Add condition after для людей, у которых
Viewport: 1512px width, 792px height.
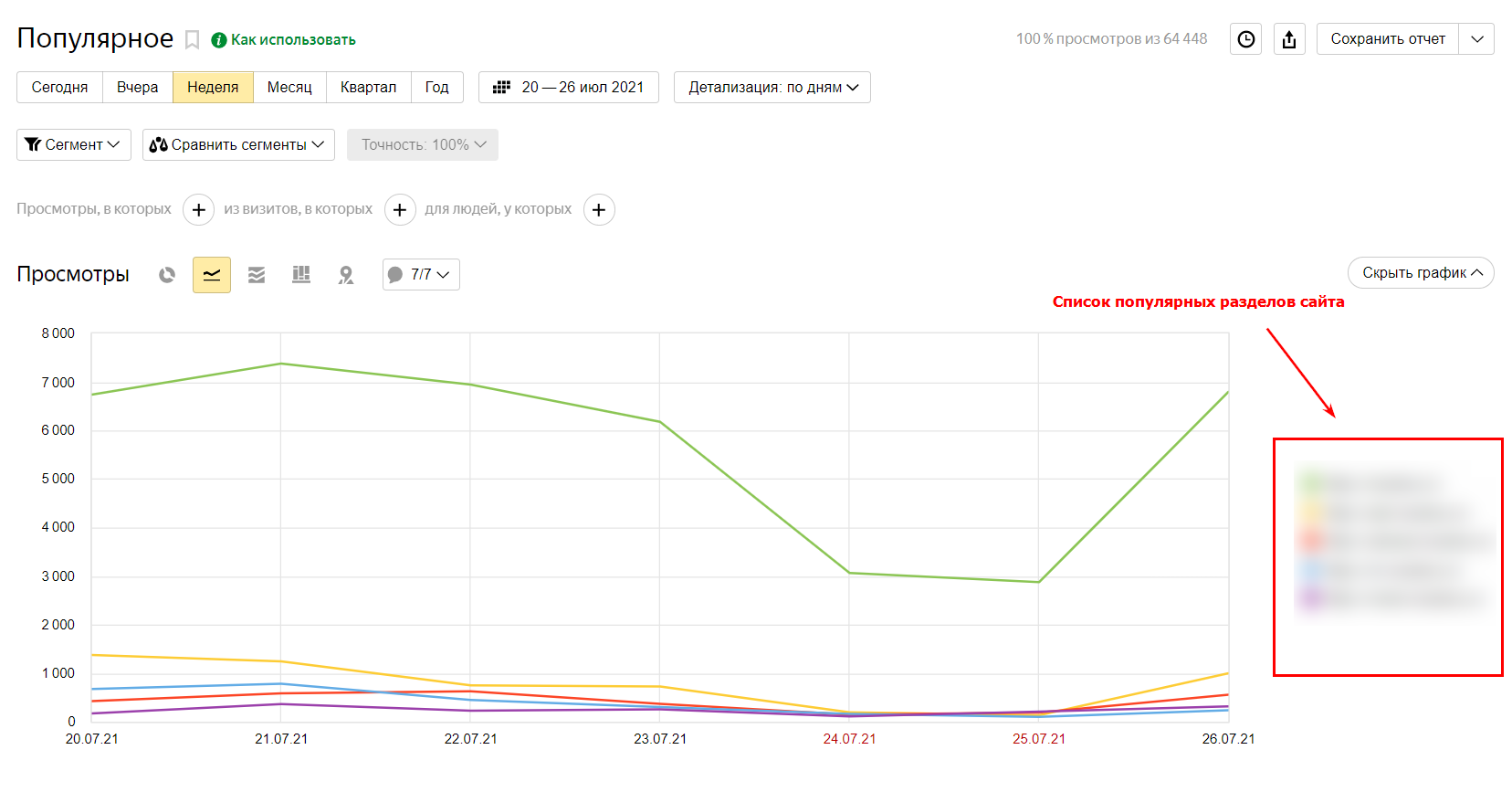coord(599,210)
